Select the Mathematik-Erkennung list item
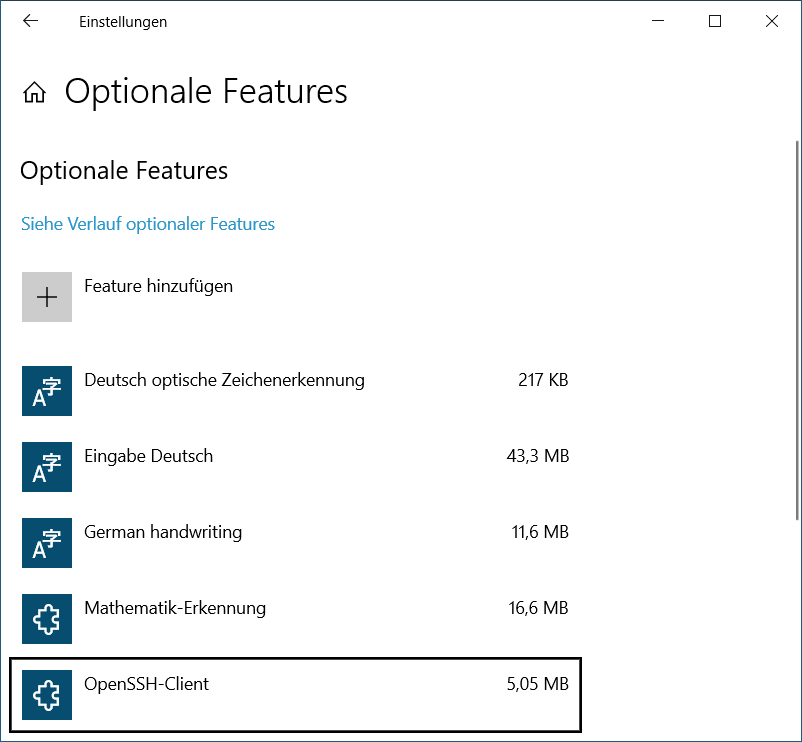This screenshot has width=802, height=742. pos(296,619)
